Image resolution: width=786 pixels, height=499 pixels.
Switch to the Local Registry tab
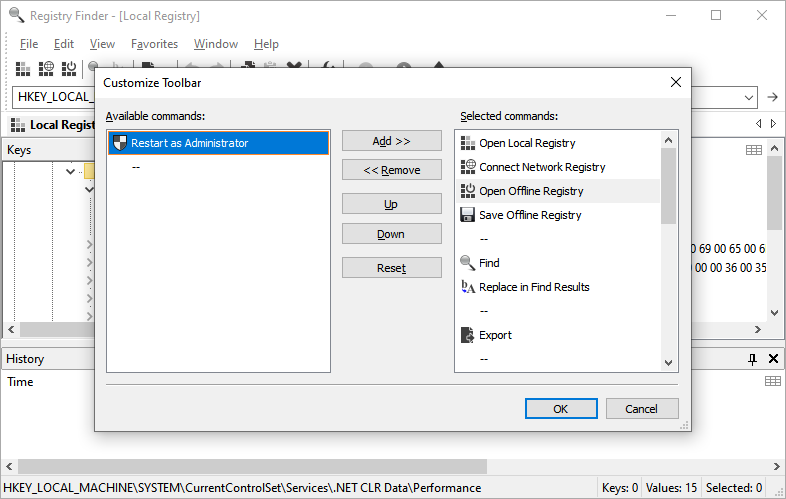pos(53,125)
